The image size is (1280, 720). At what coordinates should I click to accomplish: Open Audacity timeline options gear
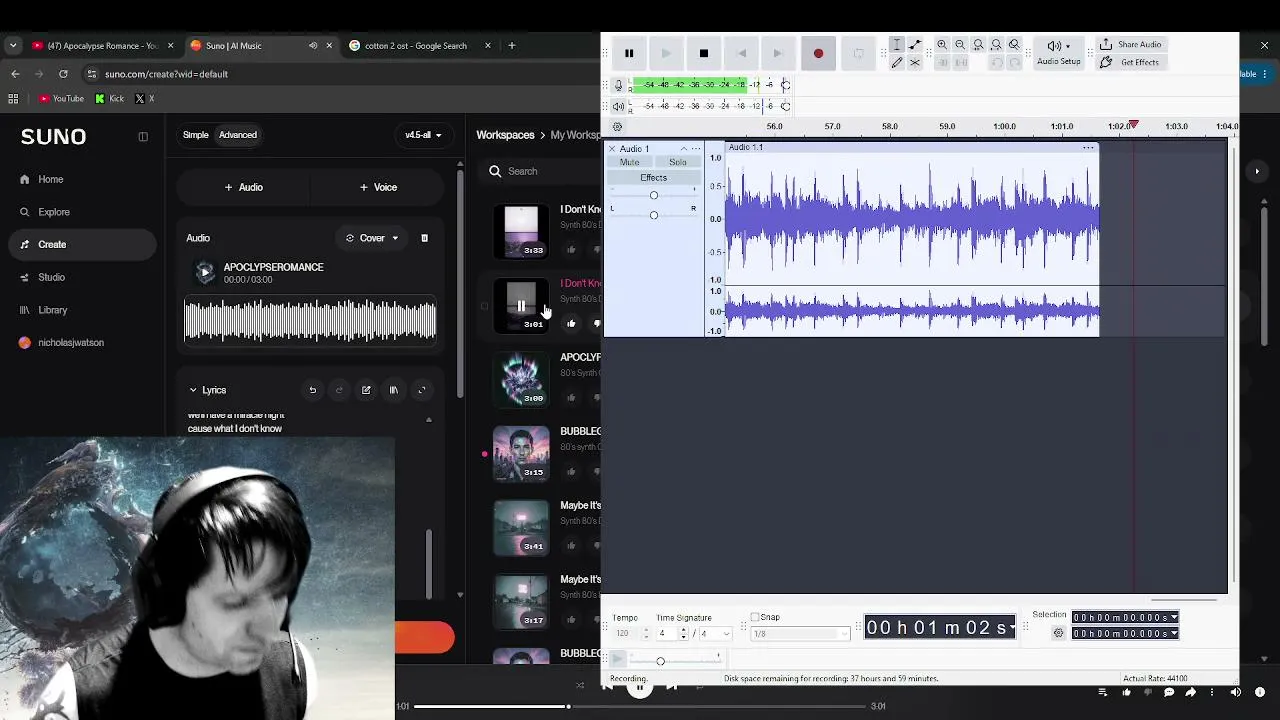(617, 127)
